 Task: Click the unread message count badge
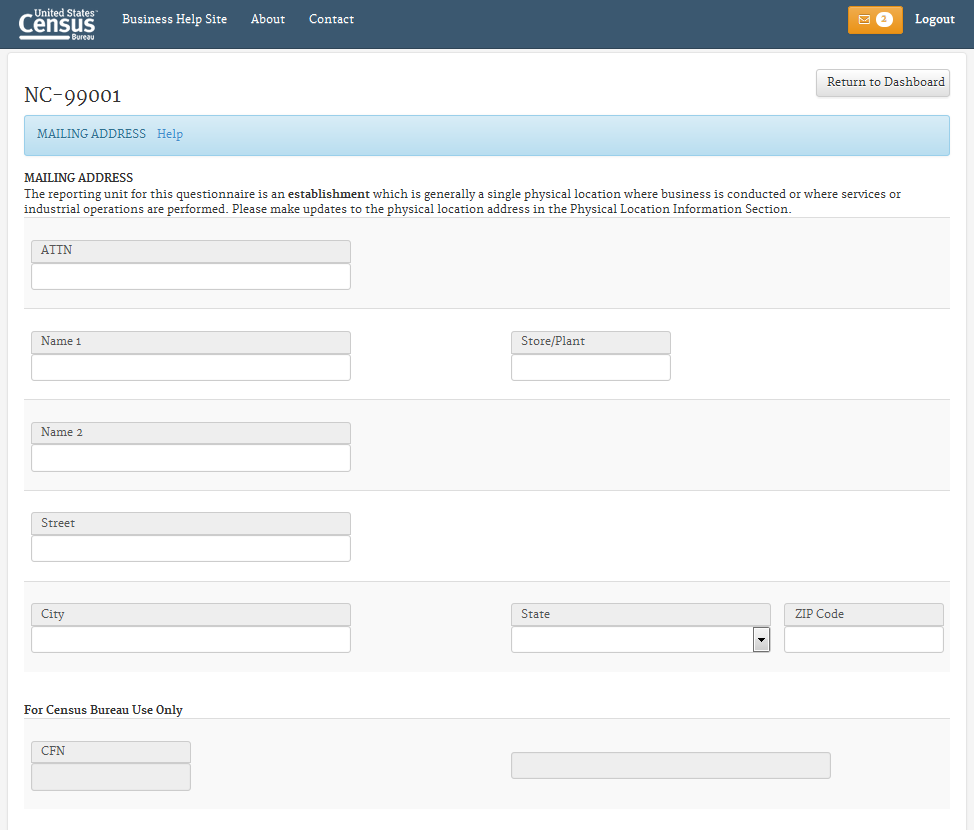point(884,20)
